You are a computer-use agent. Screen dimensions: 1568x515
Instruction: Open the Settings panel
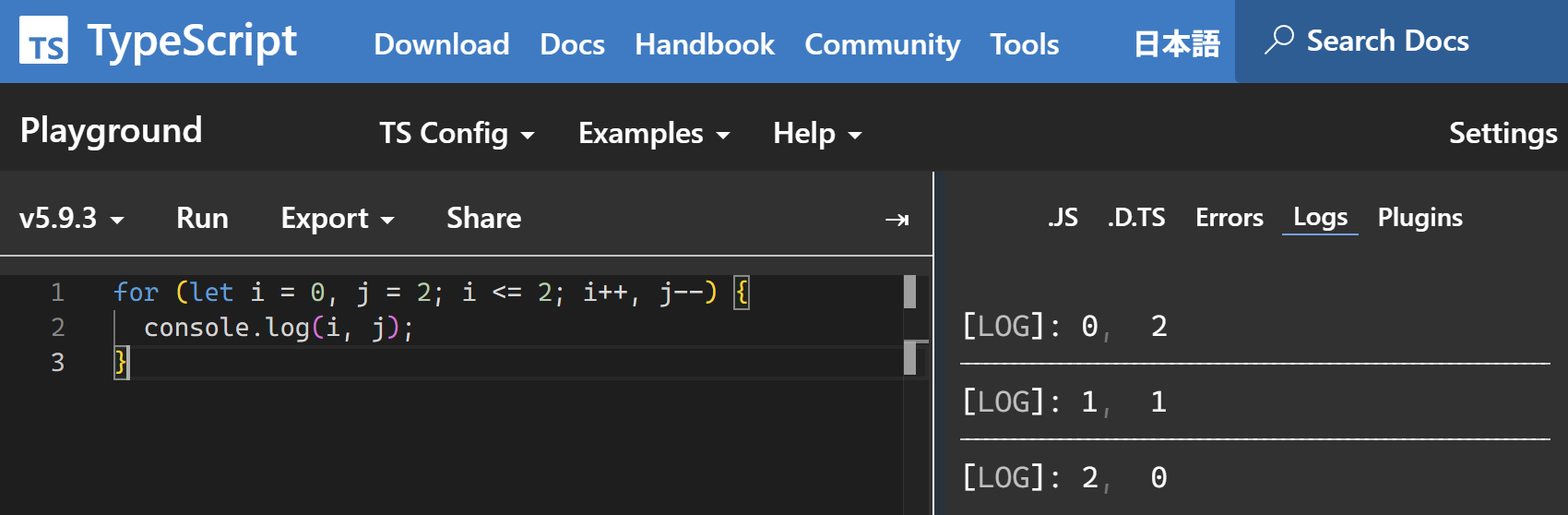(x=1503, y=134)
